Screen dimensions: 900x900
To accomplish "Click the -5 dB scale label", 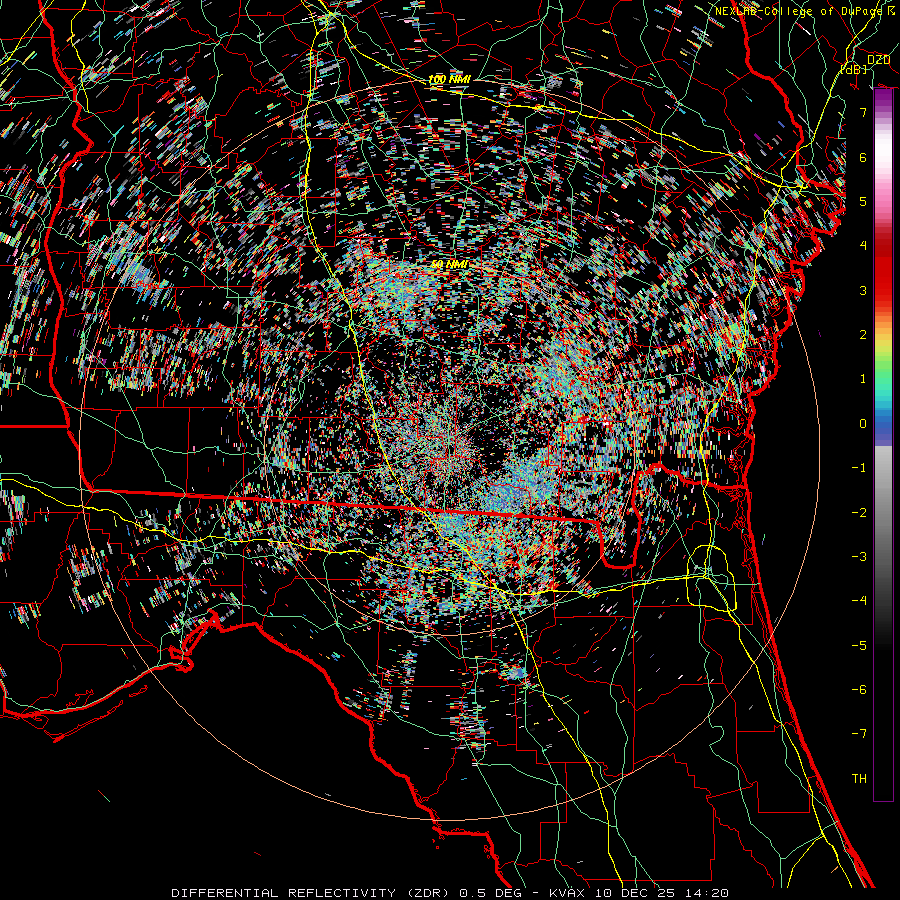I will coord(859,646).
